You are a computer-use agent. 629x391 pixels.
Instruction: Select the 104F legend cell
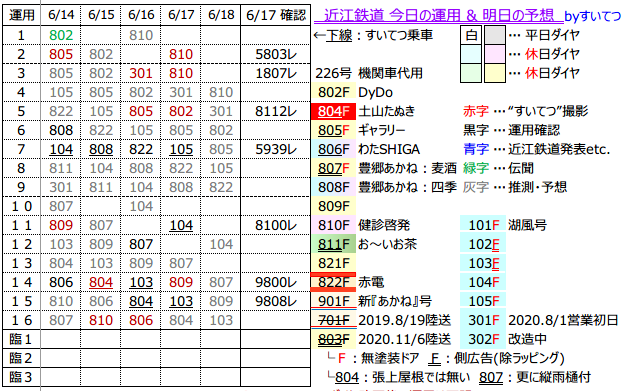pyautogui.click(x=483, y=282)
